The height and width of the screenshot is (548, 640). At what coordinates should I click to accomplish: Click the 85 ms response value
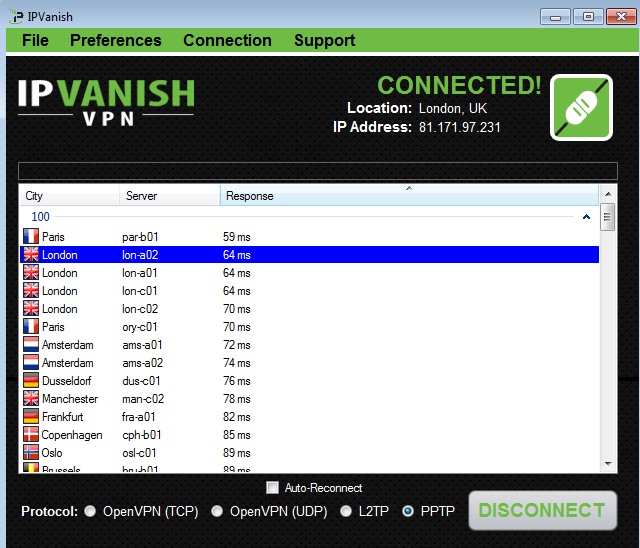coord(237,434)
